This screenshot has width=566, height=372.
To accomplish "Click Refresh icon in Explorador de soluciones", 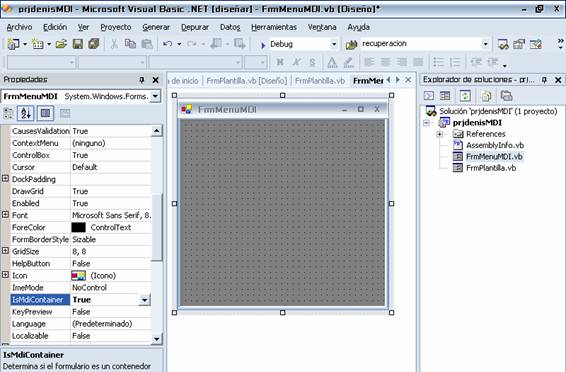I will coord(465,96).
